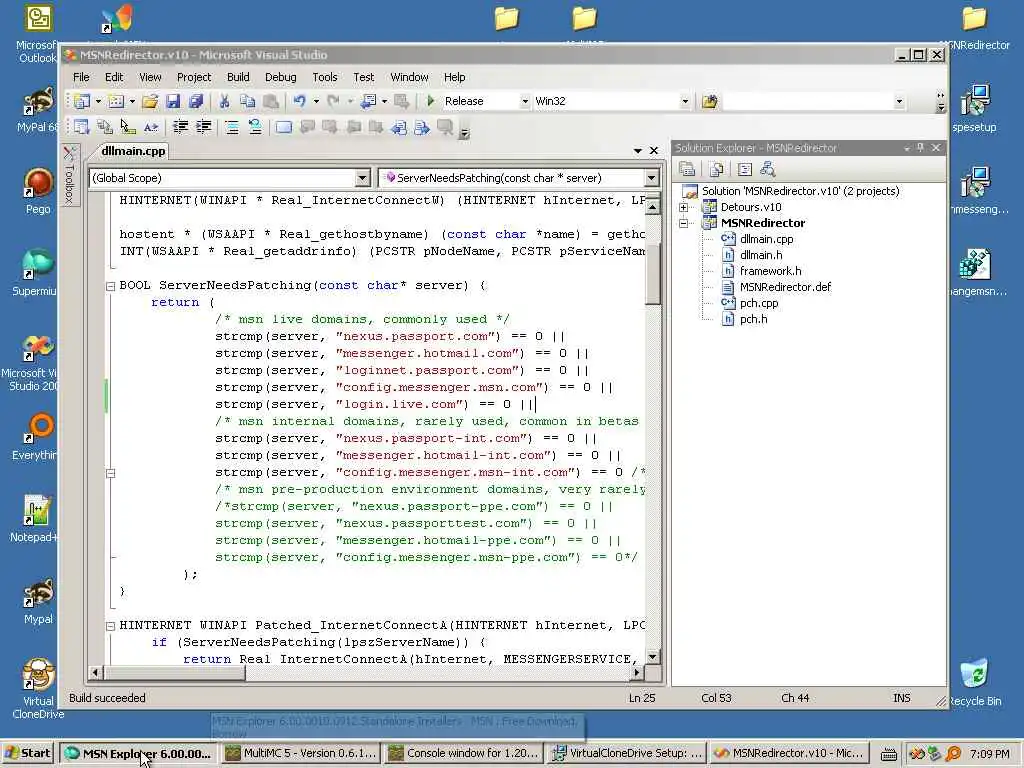Click the Add New Item toolbar icon
The image size is (1024, 768).
click(x=116, y=101)
